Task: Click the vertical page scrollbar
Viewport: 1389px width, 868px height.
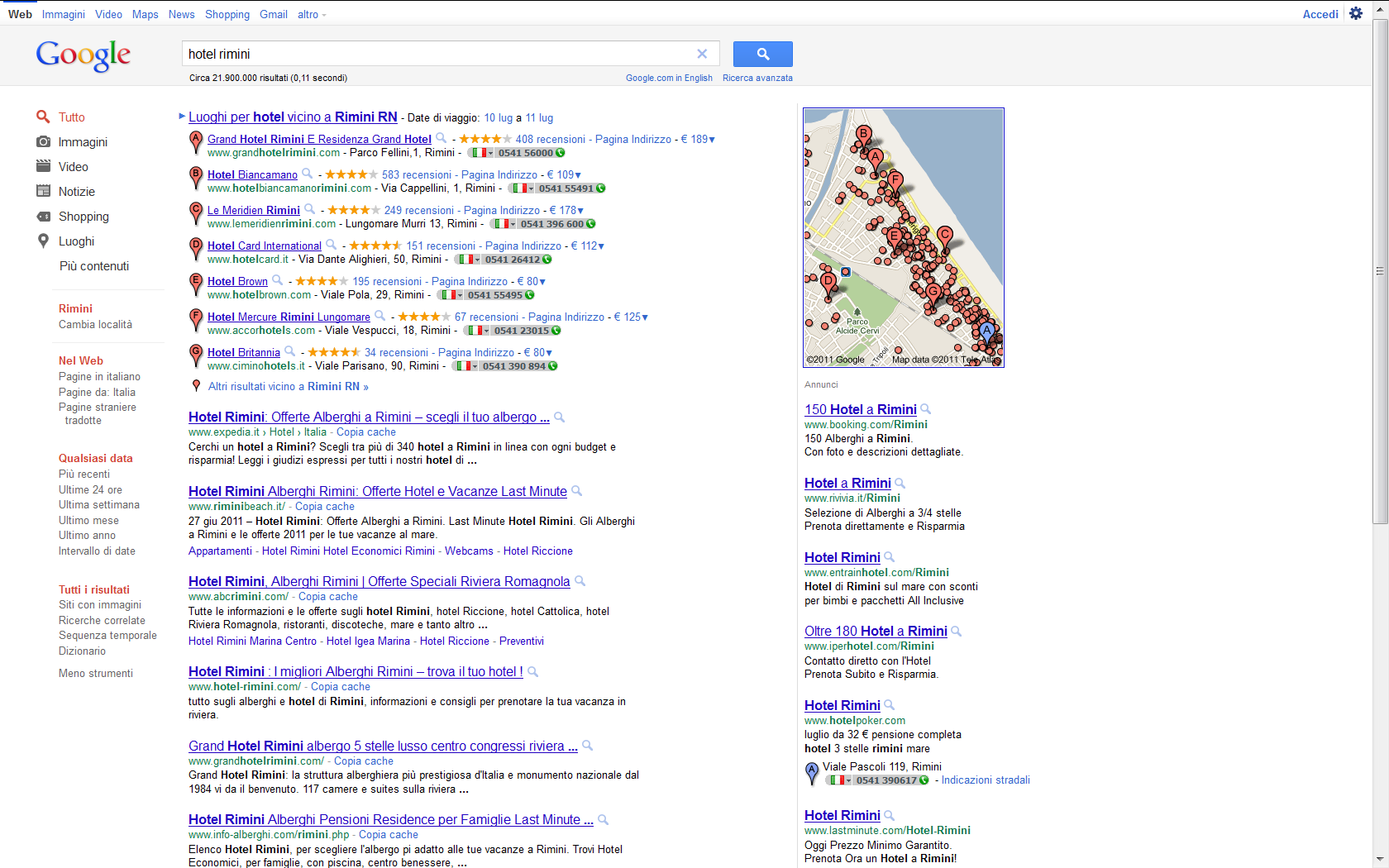Action: click(1380, 273)
